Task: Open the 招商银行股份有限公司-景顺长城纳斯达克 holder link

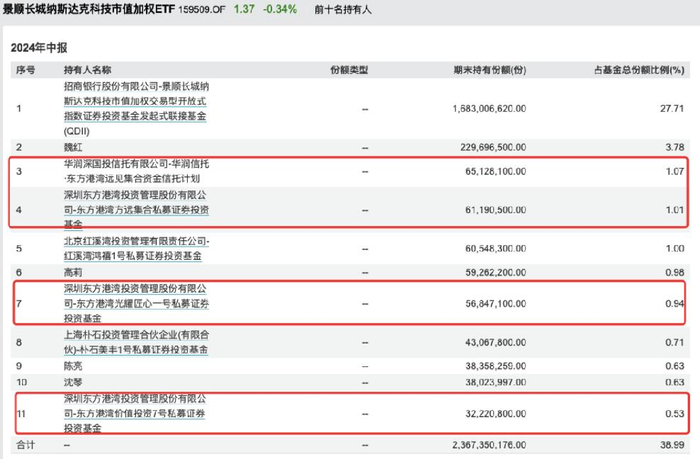Action: tap(136, 108)
